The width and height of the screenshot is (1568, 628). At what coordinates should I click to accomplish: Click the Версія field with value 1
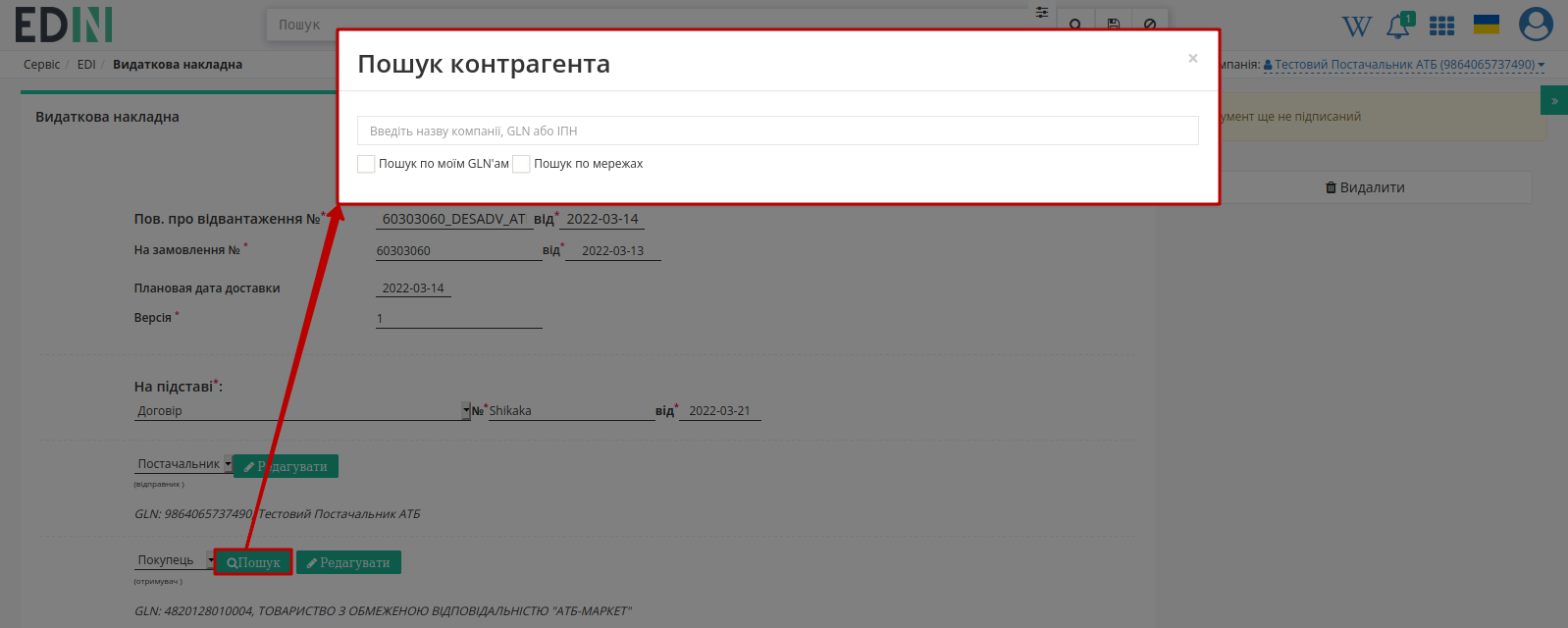click(x=458, y=319)
